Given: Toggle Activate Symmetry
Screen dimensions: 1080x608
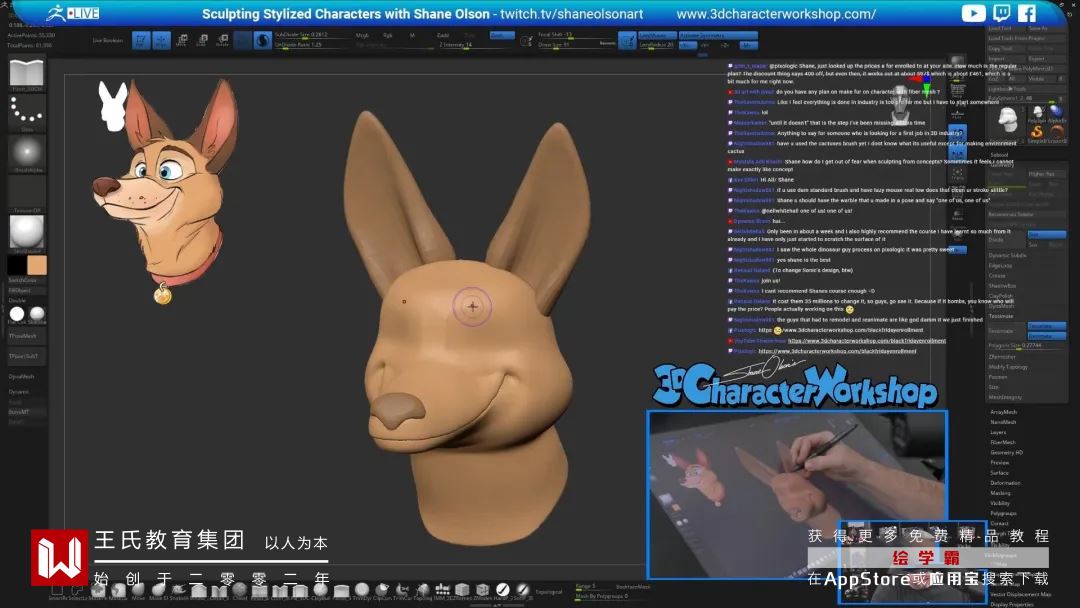Looking at the screenshot, I should pos(718,35).
